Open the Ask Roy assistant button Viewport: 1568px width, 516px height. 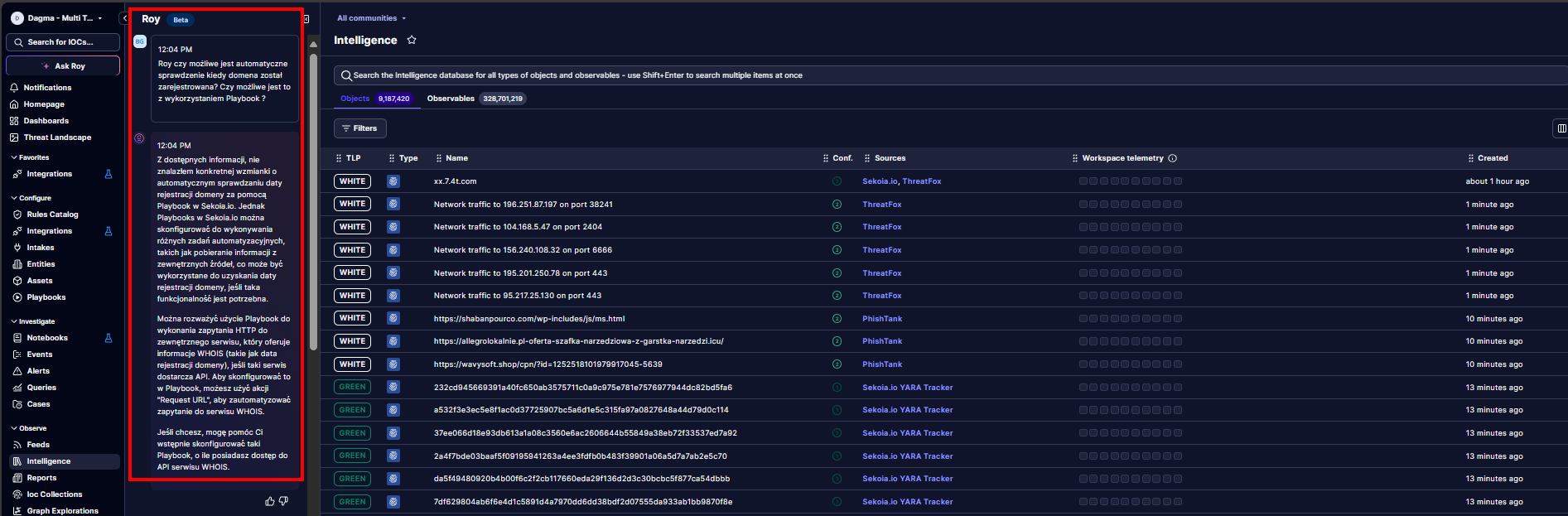63,65
